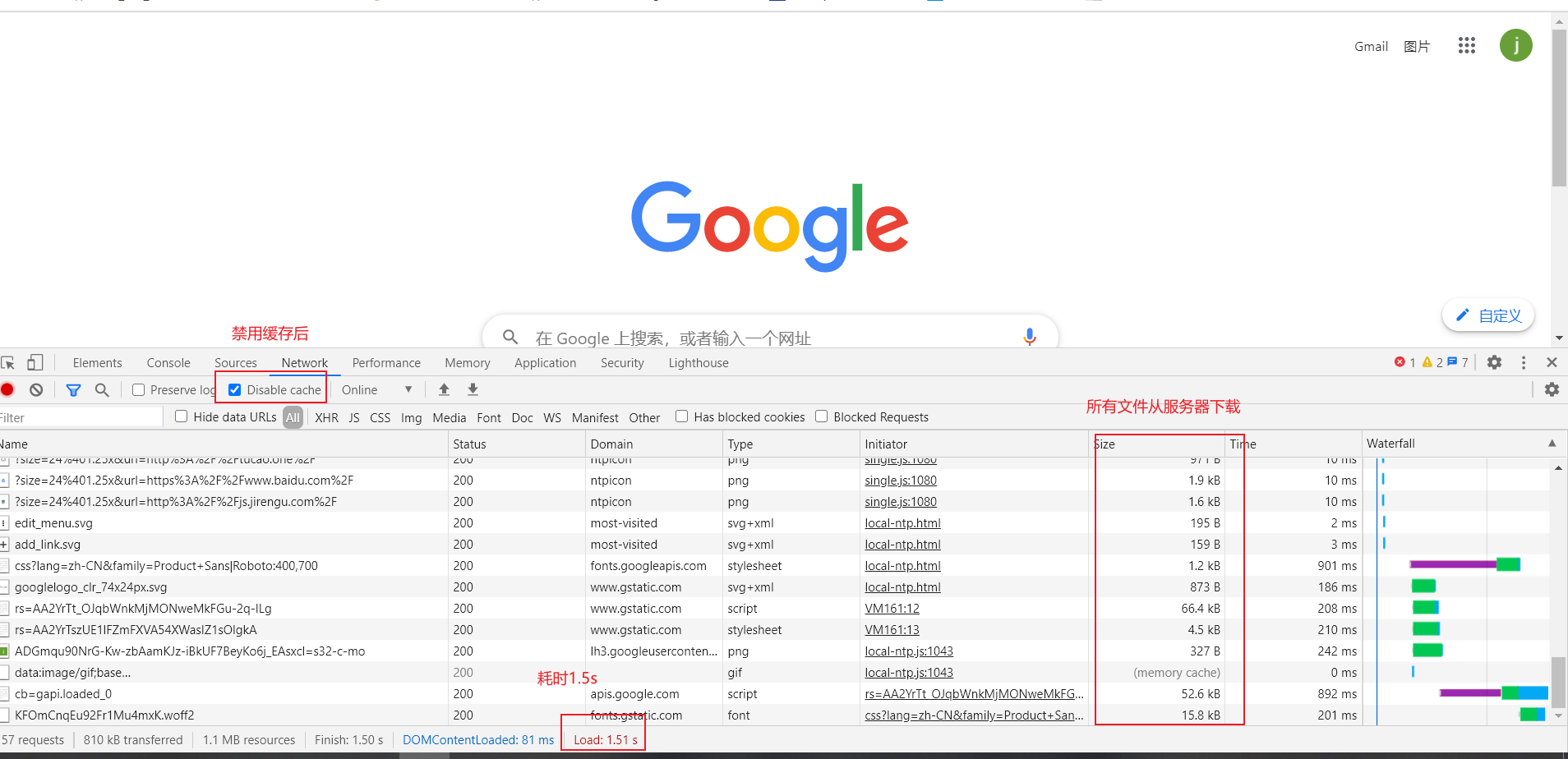Open DevTools settings gear
Screen dimensions: 1568x759
tap(1495, 362)
